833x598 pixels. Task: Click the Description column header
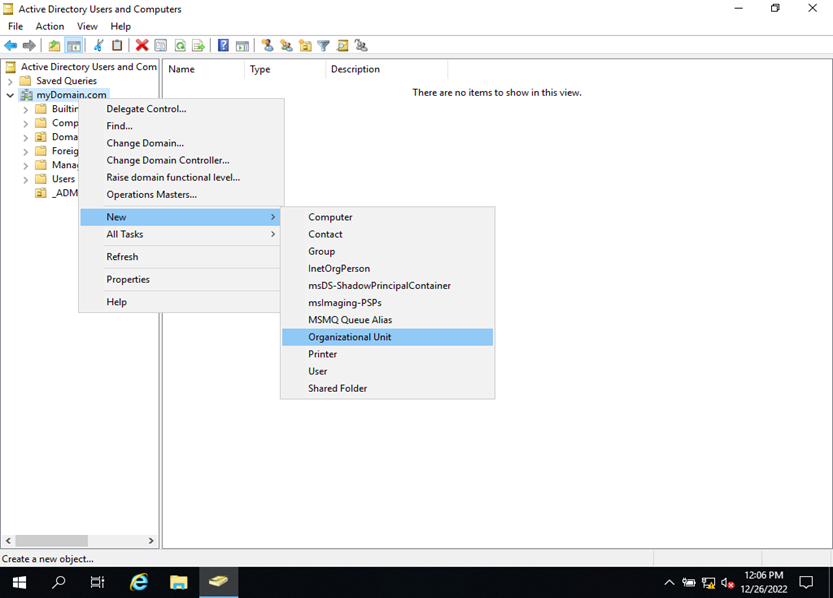tap(386, 69)
